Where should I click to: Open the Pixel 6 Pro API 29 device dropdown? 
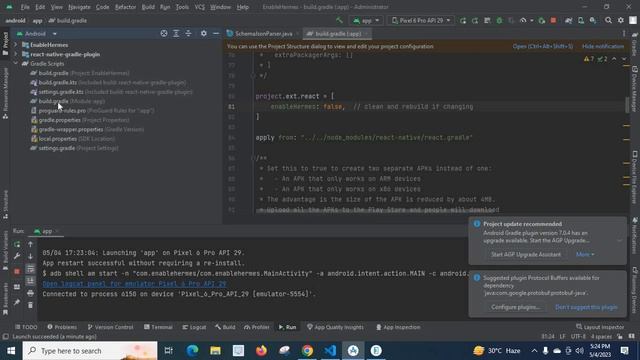(x=420, y=20)
